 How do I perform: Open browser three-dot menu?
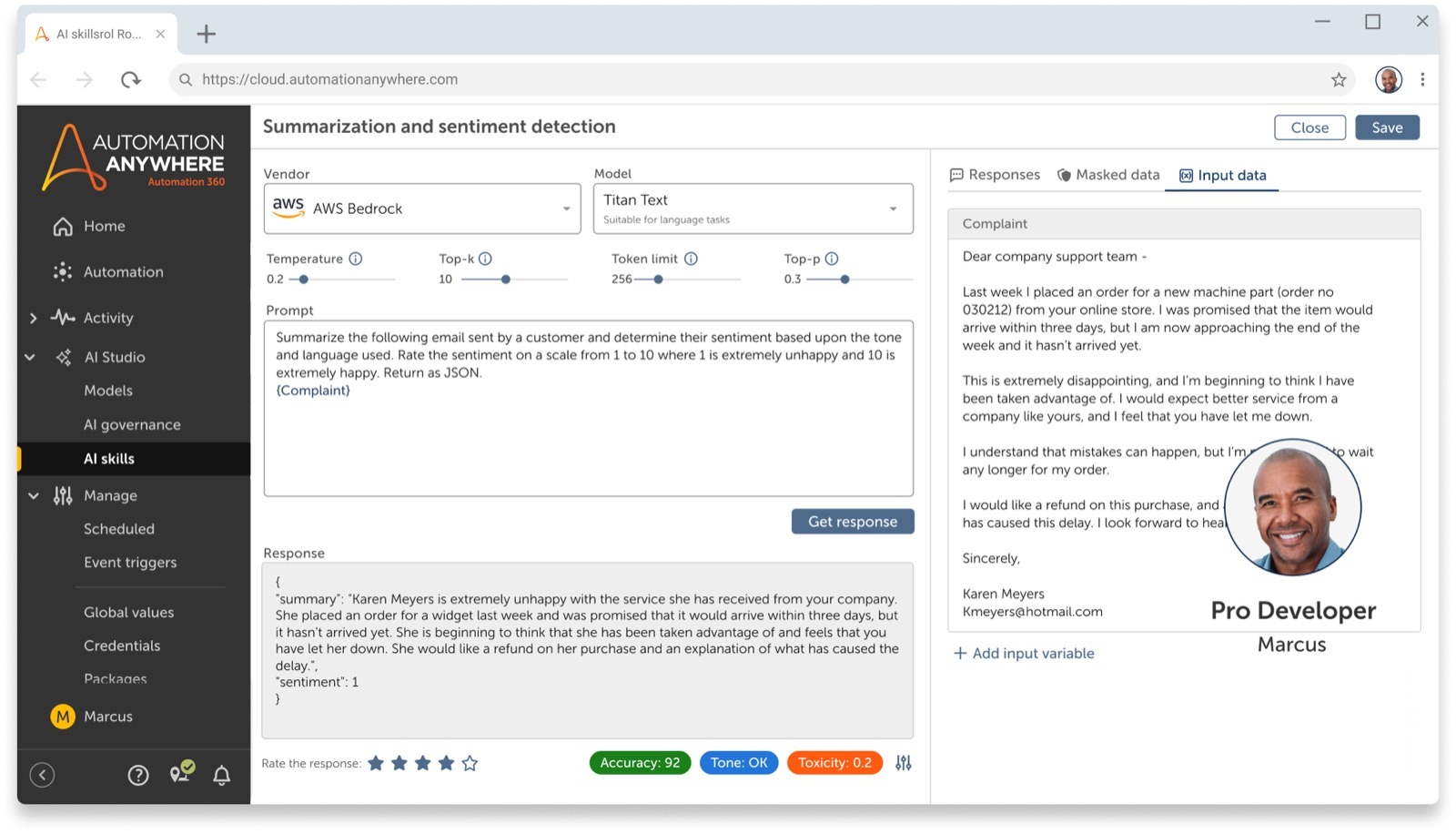click(1422, 80)
